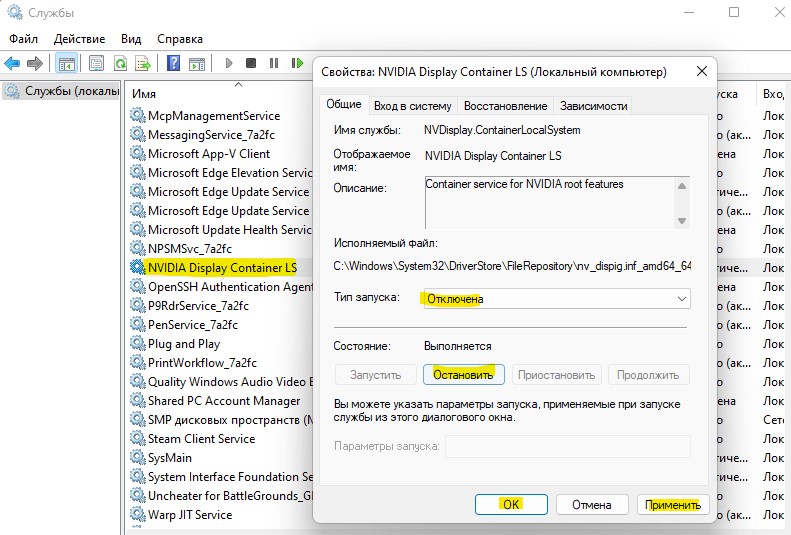The image size is (791, 535).
Task: Click the Services window title gear icon
Action: click(x=15, y=13)
